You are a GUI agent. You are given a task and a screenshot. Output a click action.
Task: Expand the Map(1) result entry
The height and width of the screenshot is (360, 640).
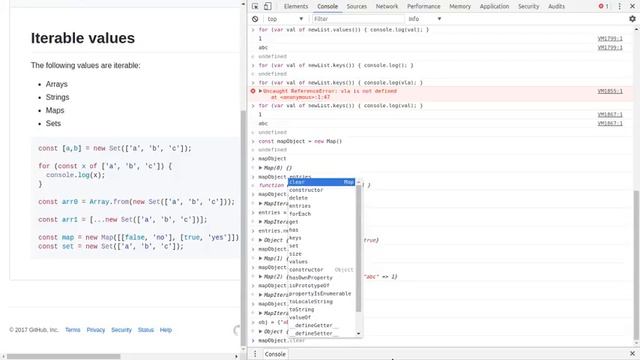(260, 258)
